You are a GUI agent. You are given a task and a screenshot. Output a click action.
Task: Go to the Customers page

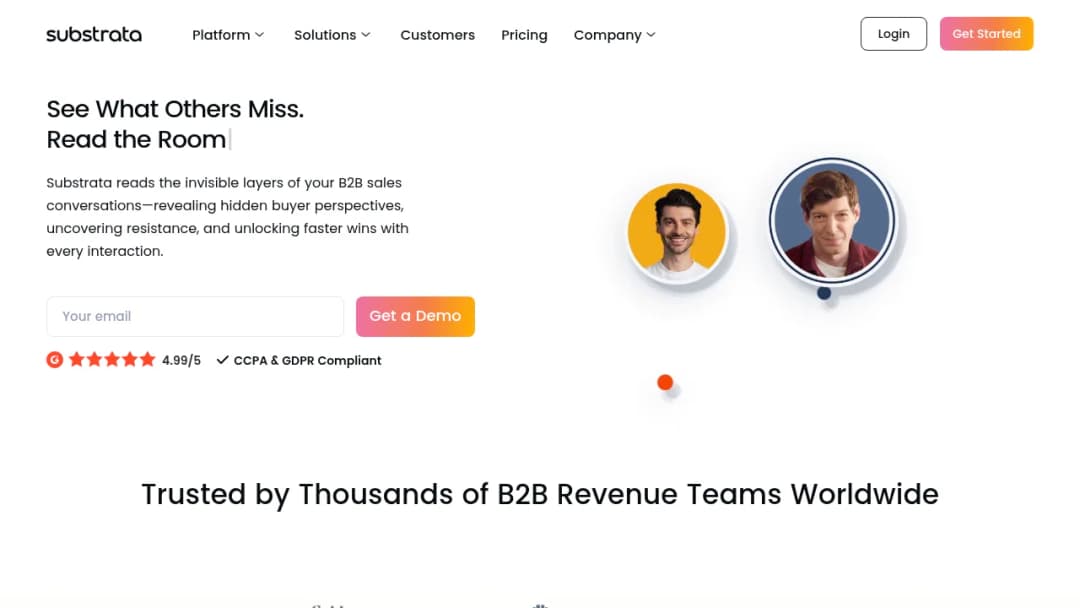pos(437,35)
